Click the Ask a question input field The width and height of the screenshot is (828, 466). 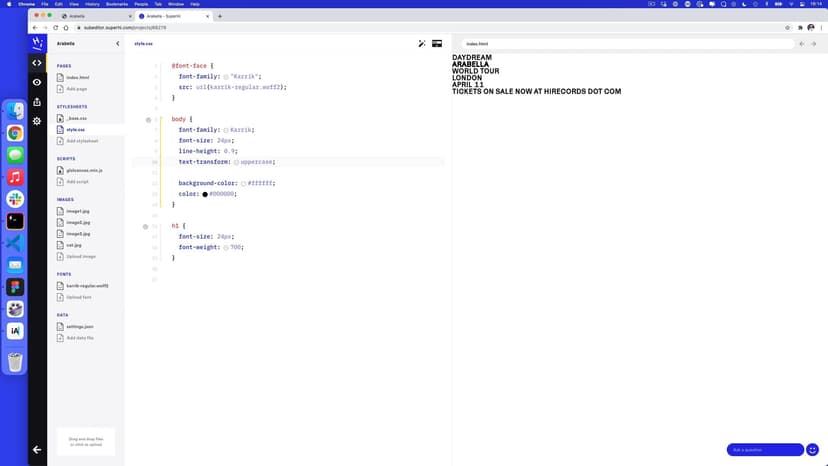coord(764,450)
